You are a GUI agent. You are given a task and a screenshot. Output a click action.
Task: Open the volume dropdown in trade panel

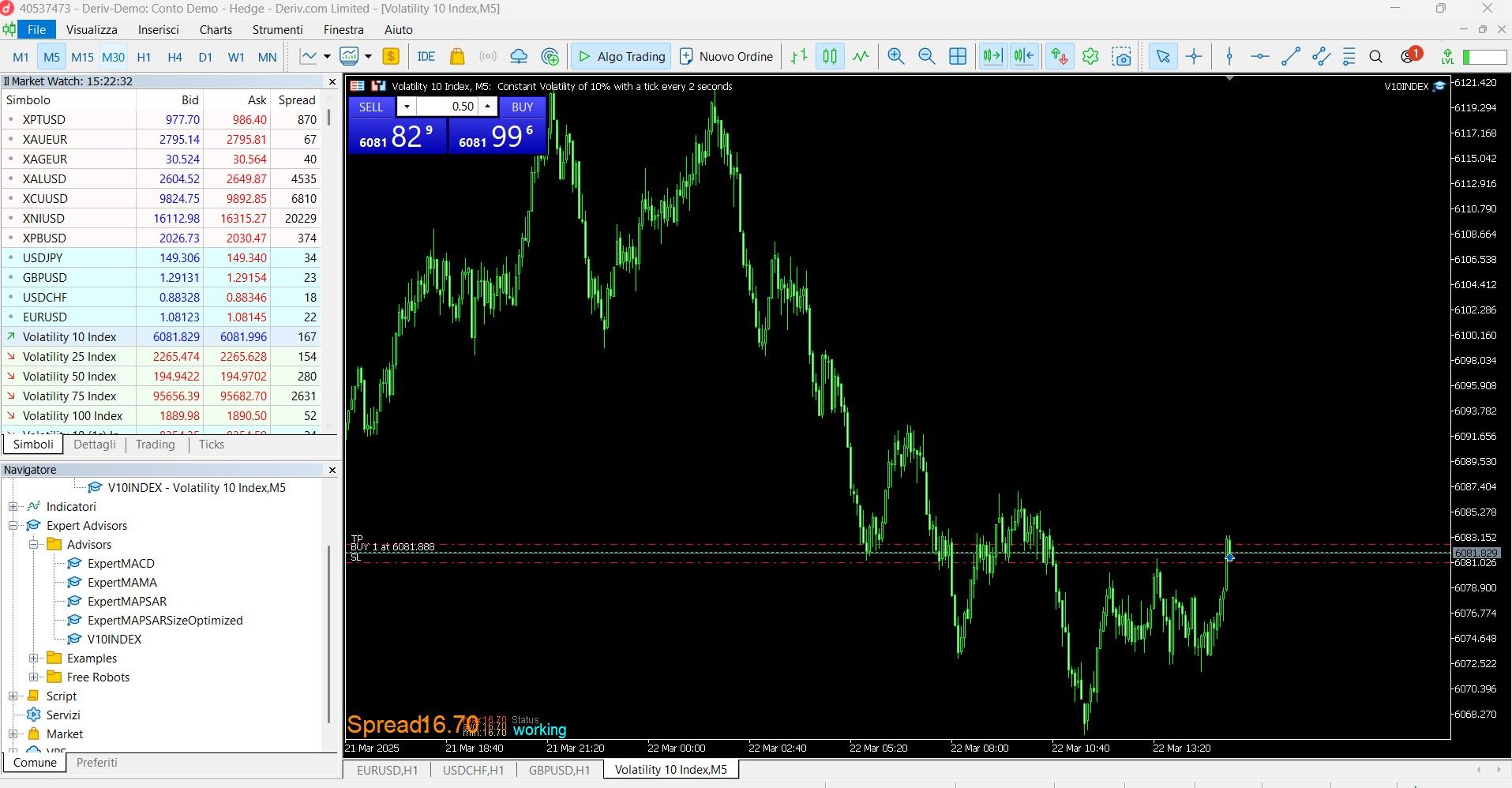pyautogui.click(x=407, y=107)
